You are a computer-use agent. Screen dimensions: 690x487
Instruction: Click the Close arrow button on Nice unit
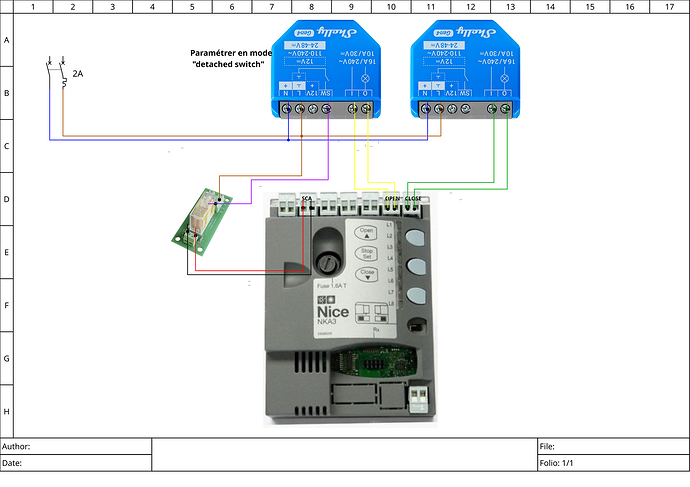pyautogui.click(x=366, y=274)
